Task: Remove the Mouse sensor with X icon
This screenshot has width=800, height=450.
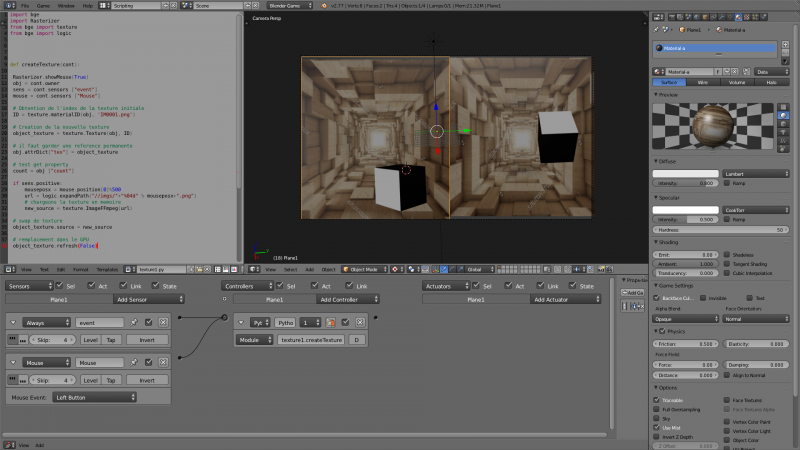Action: click(163, 362)
